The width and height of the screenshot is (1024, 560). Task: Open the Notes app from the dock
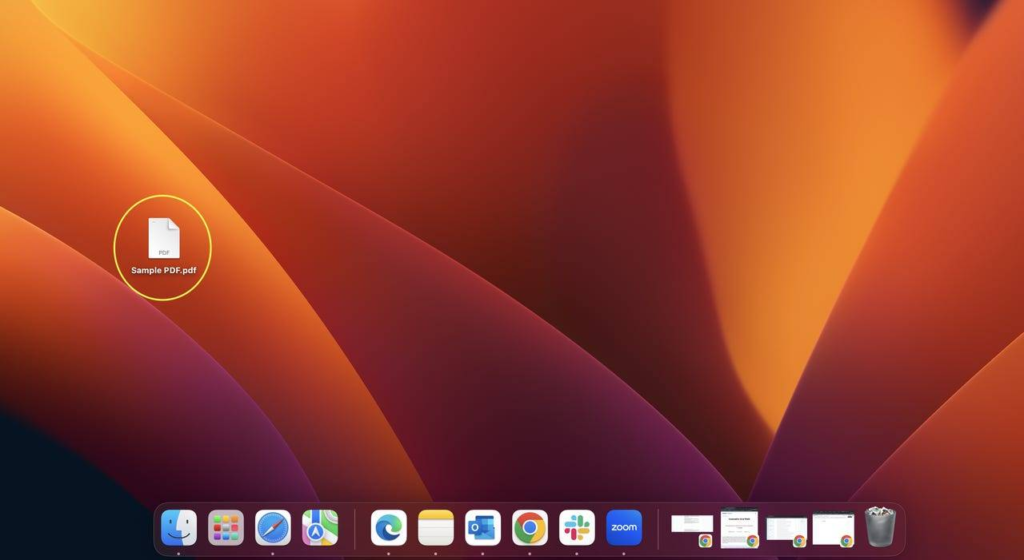tap(436, 527)
